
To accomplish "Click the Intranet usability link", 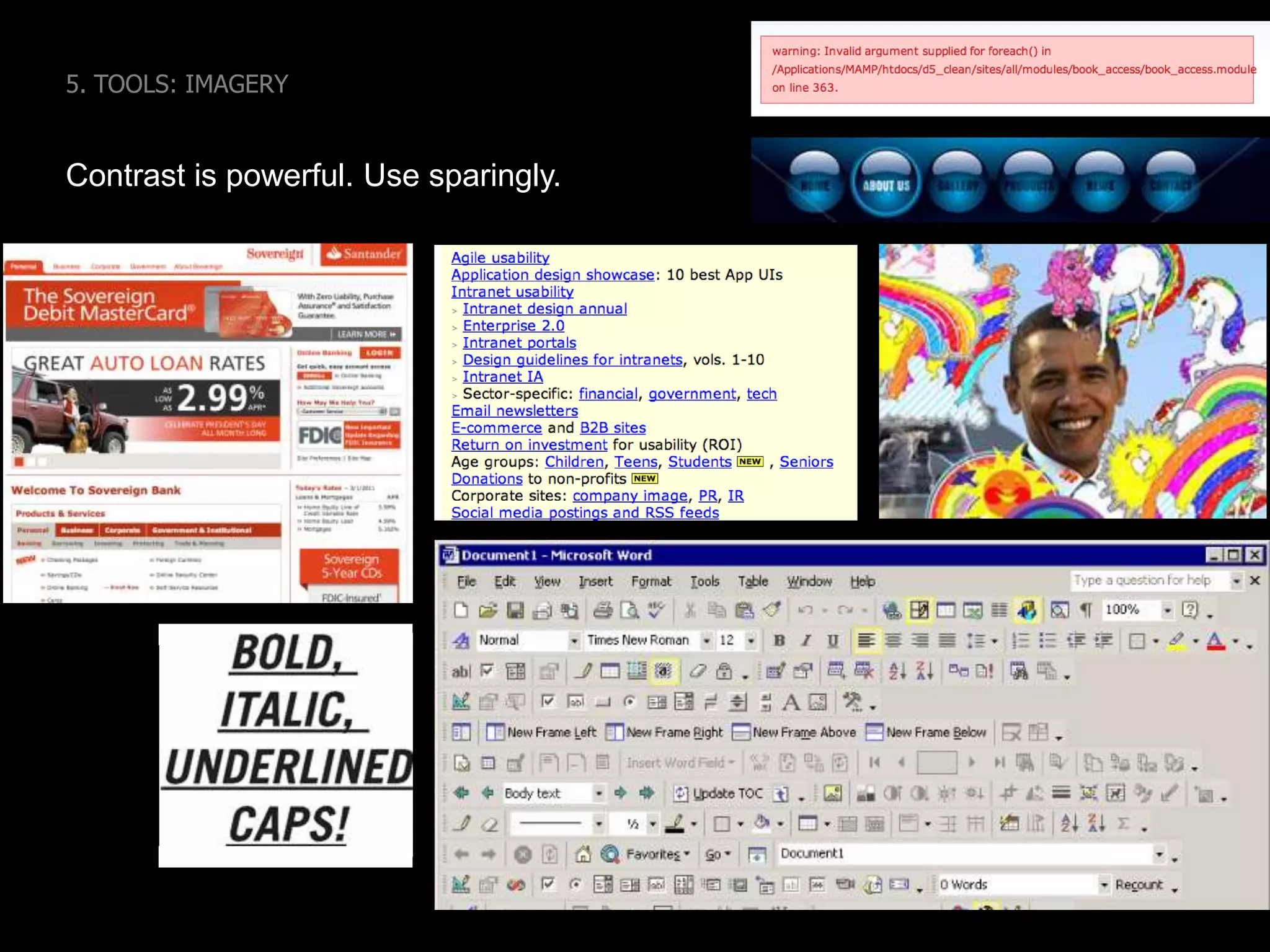I will coord(512,292).
